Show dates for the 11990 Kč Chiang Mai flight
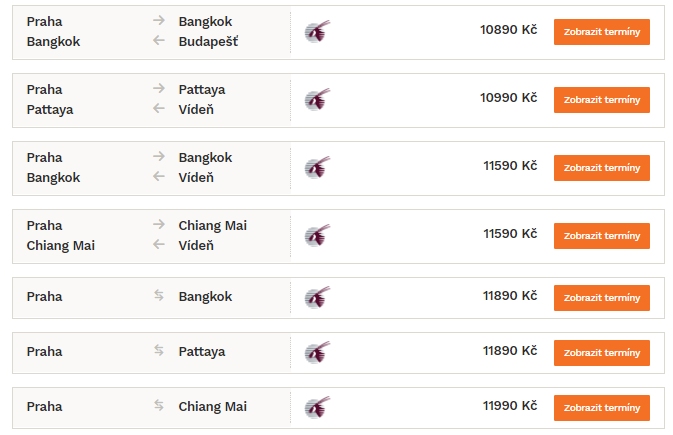Viewport: 673px width, 435px height. [x=602, y=408]
